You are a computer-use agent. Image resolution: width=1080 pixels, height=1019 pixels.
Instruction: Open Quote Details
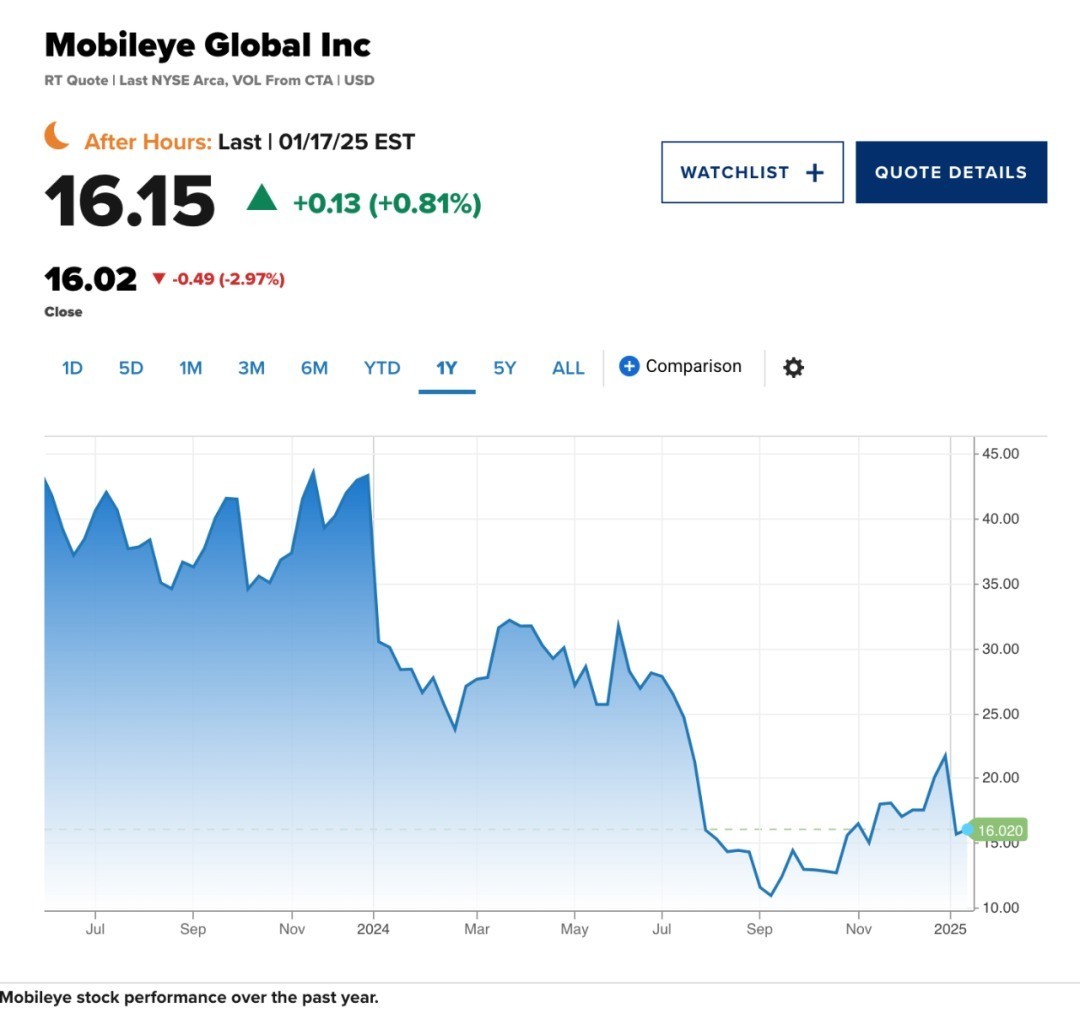click(x=950, y=172)
